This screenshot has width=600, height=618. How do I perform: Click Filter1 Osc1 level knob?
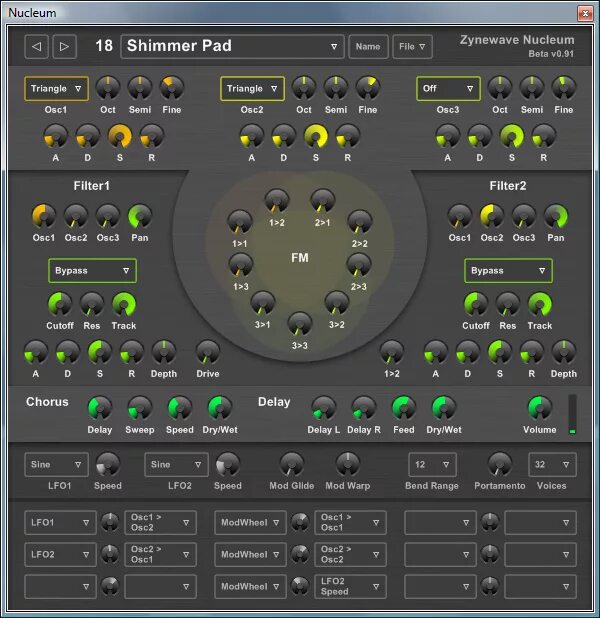[44, 216]
